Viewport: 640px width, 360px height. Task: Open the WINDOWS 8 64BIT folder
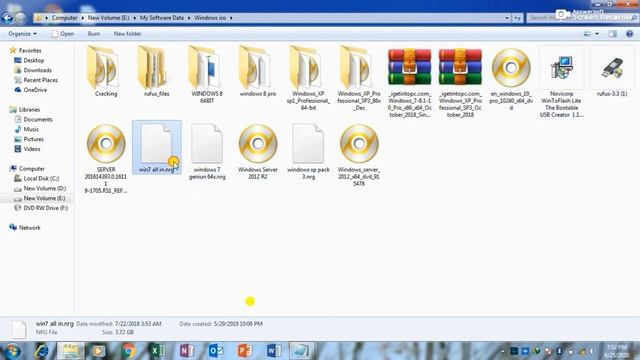point(207,74)
